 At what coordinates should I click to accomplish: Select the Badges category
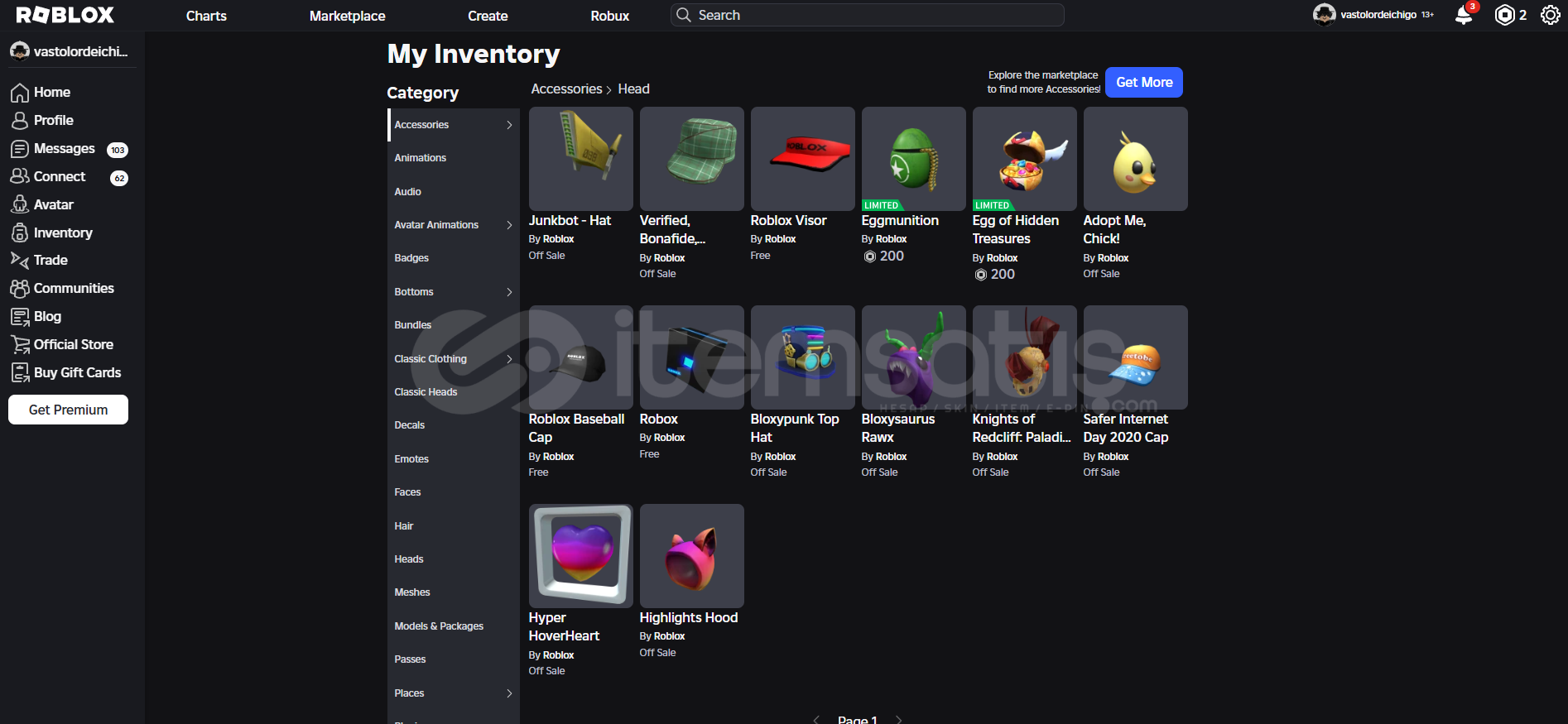[x=454, y=258]
